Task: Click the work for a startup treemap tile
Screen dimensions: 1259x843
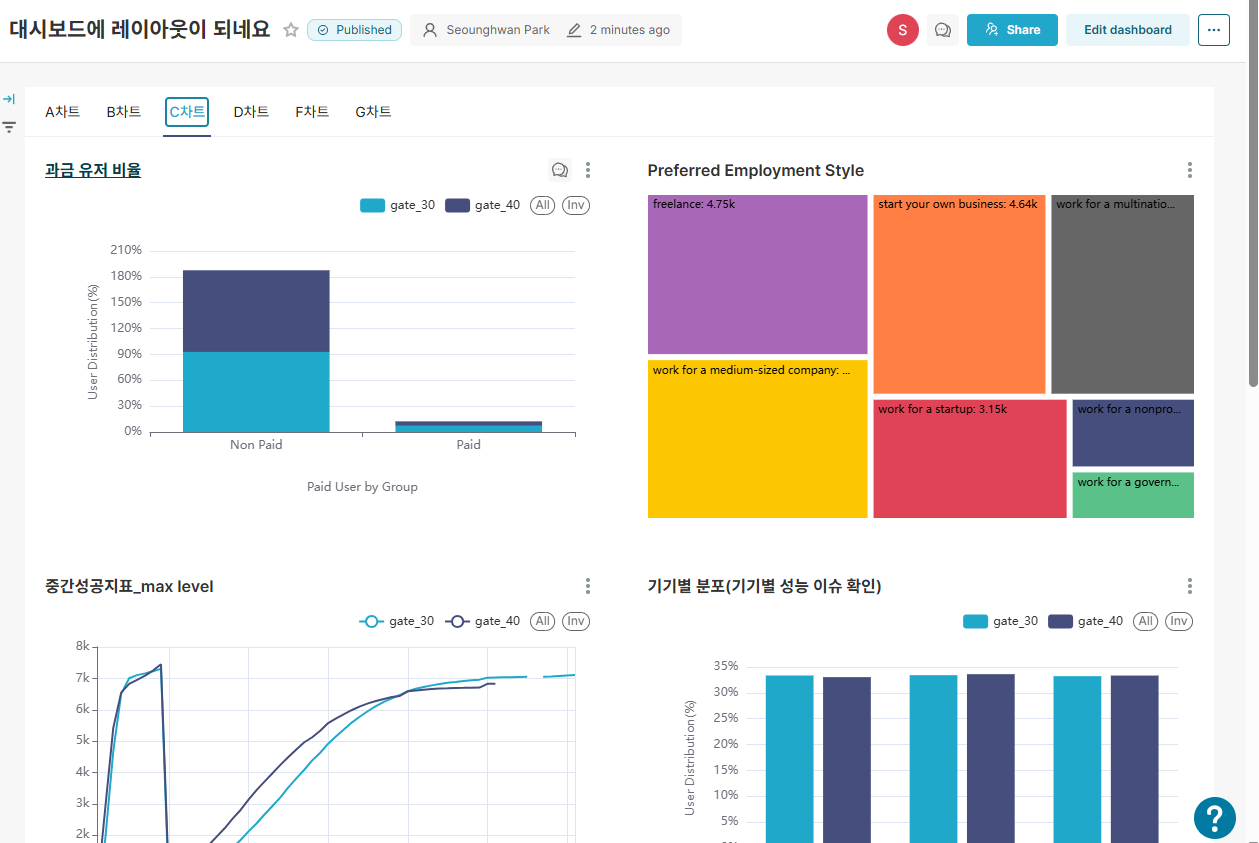Action: click(x=970, y=459)
